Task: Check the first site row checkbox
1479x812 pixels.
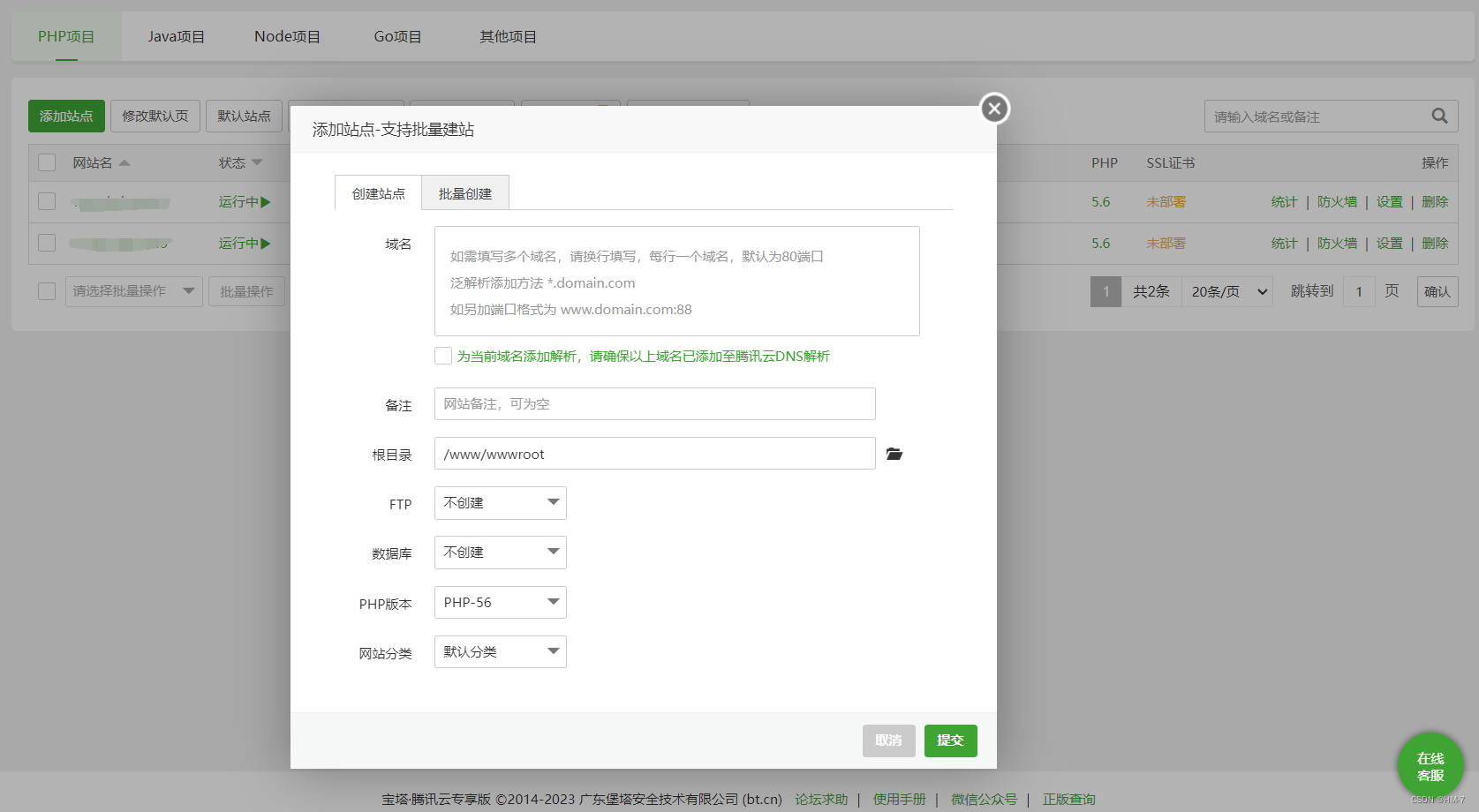Action: 47,201
